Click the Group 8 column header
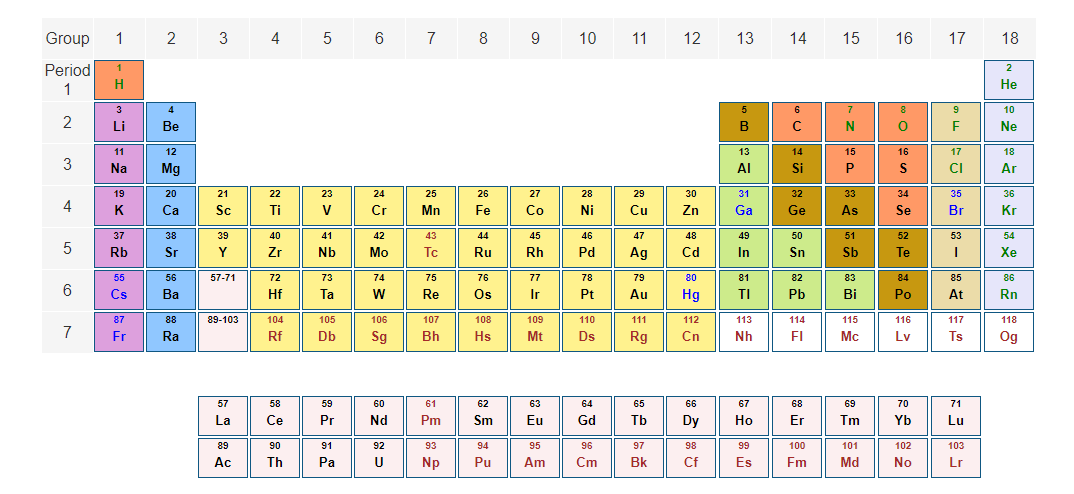Viewport: 1074px width, 494px height. (x=483, y=38)
